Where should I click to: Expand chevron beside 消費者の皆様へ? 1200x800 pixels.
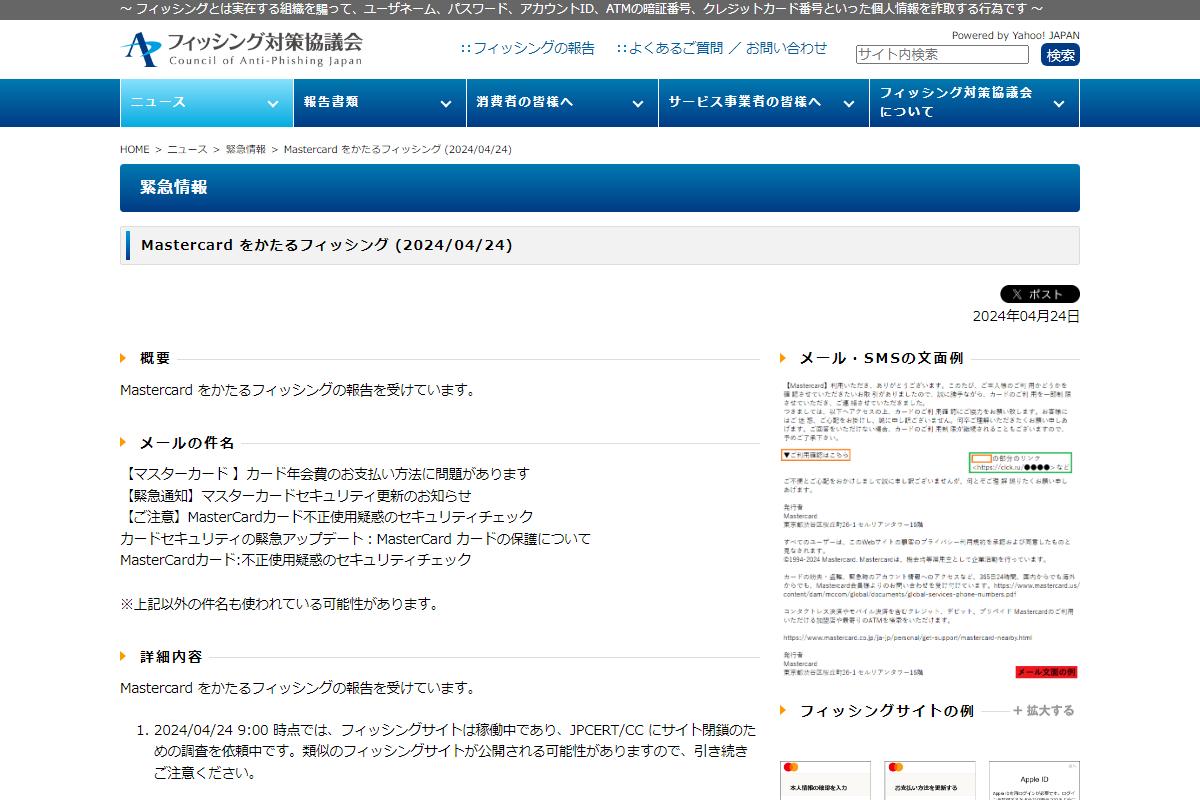click(x=637, y=103)
